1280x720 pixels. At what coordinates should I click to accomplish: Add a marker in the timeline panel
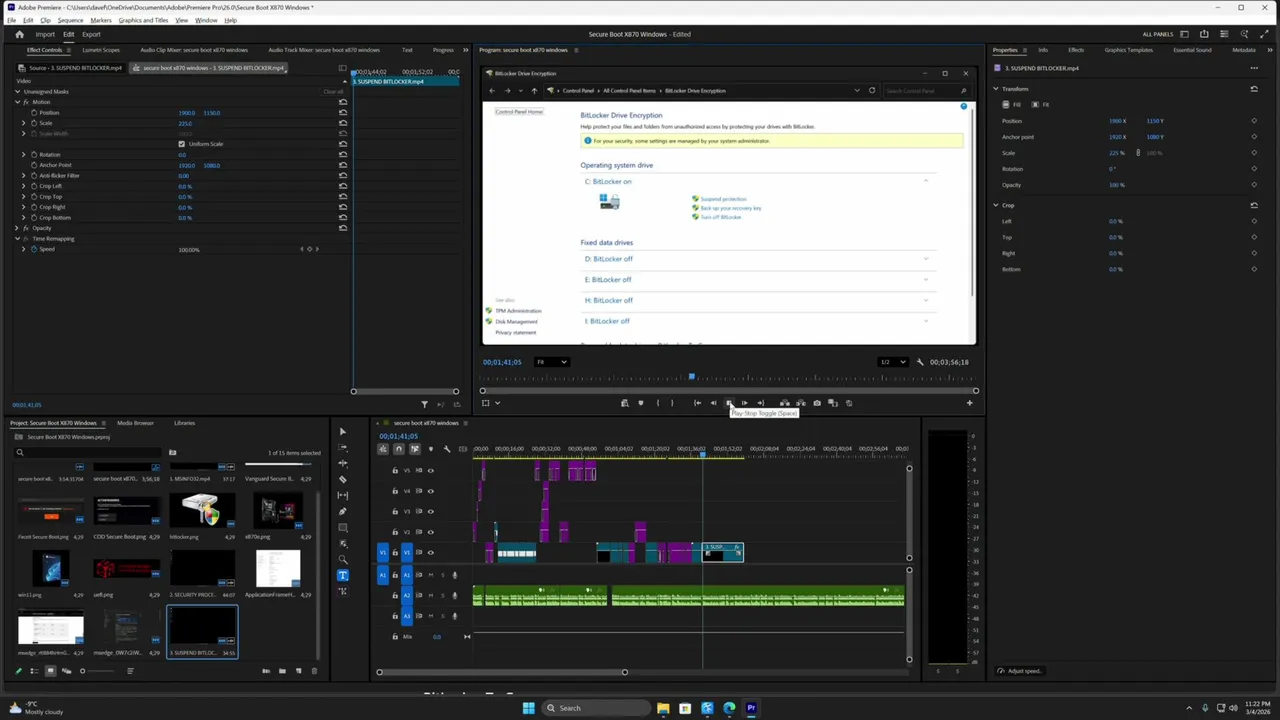point(431,449)
